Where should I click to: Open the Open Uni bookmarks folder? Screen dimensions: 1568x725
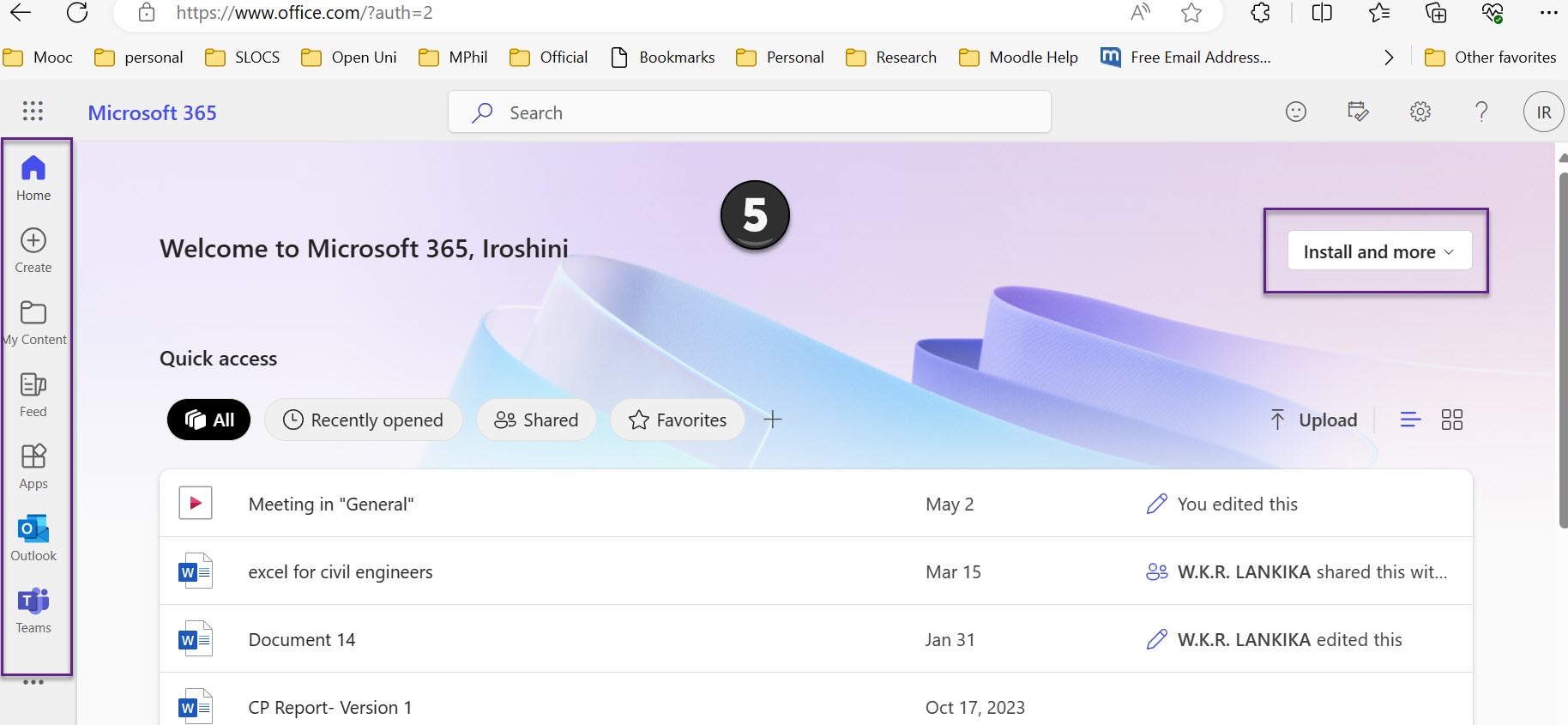(349, 57)
